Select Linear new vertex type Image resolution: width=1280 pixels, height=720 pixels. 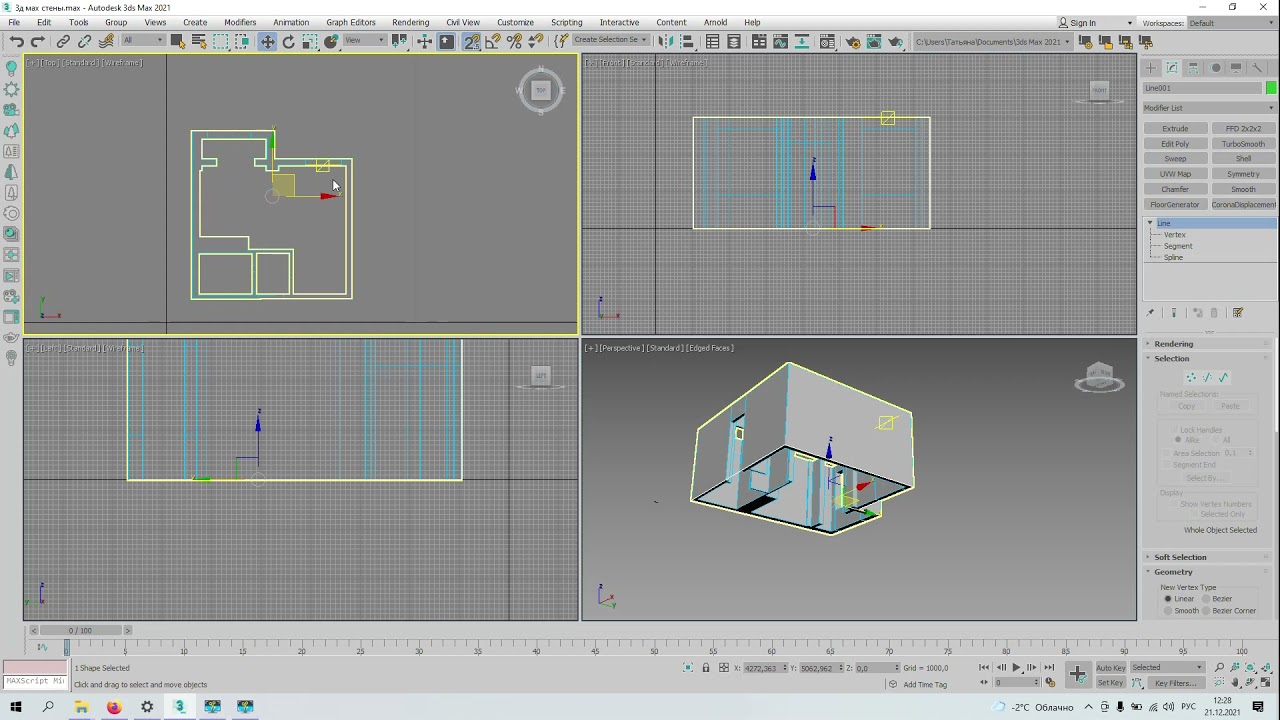[1178, 599]
